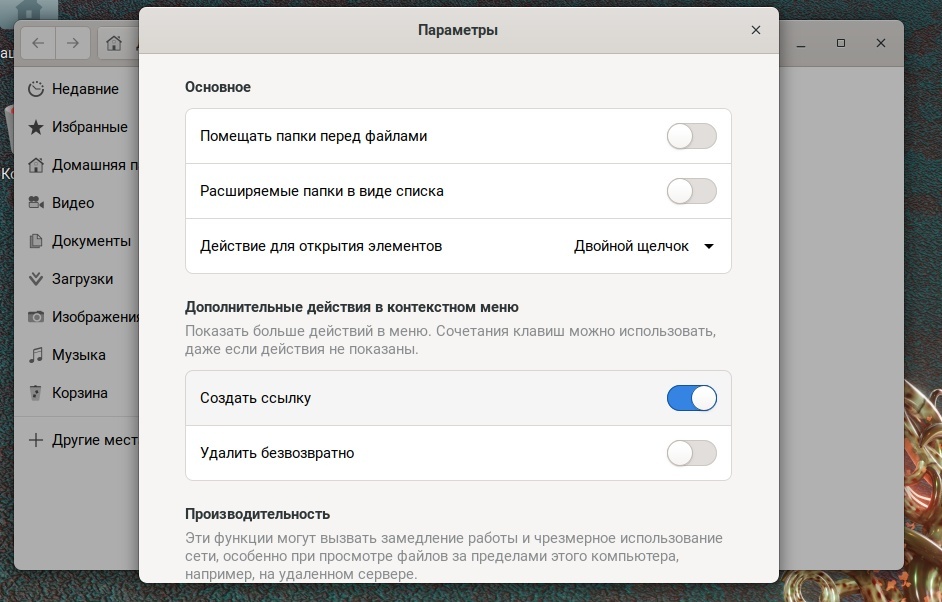
Task: Click the Trash bin icon in sidebar
Action: (x=36, y=393)
